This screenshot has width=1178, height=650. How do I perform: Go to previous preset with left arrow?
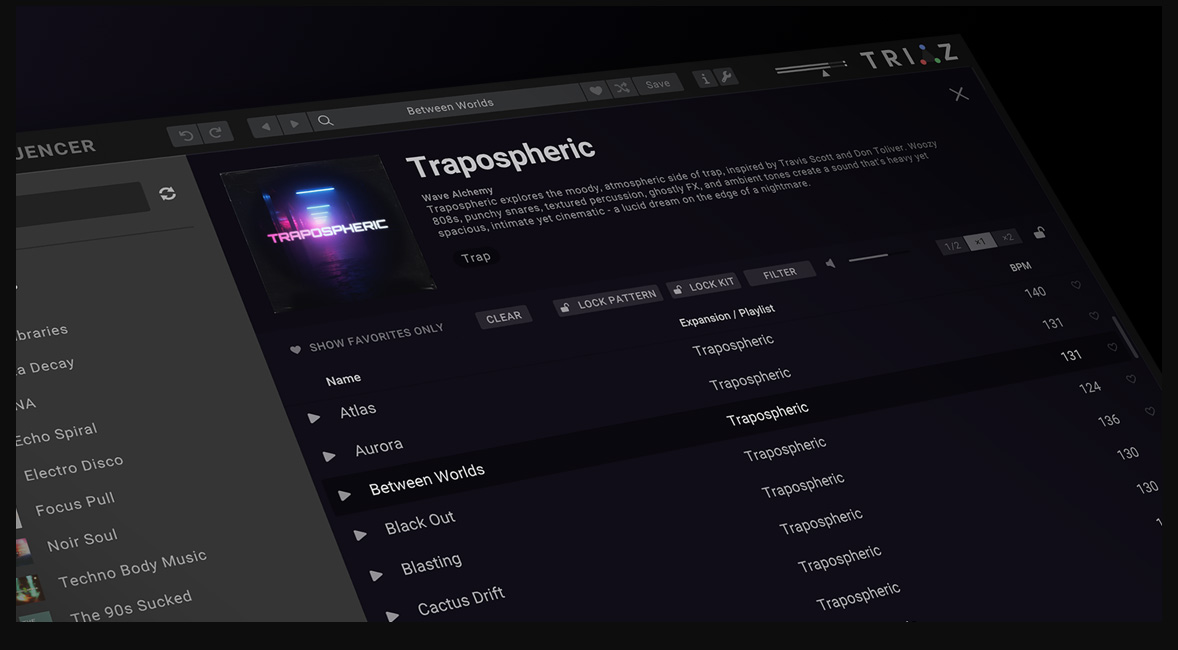point(265,126)
